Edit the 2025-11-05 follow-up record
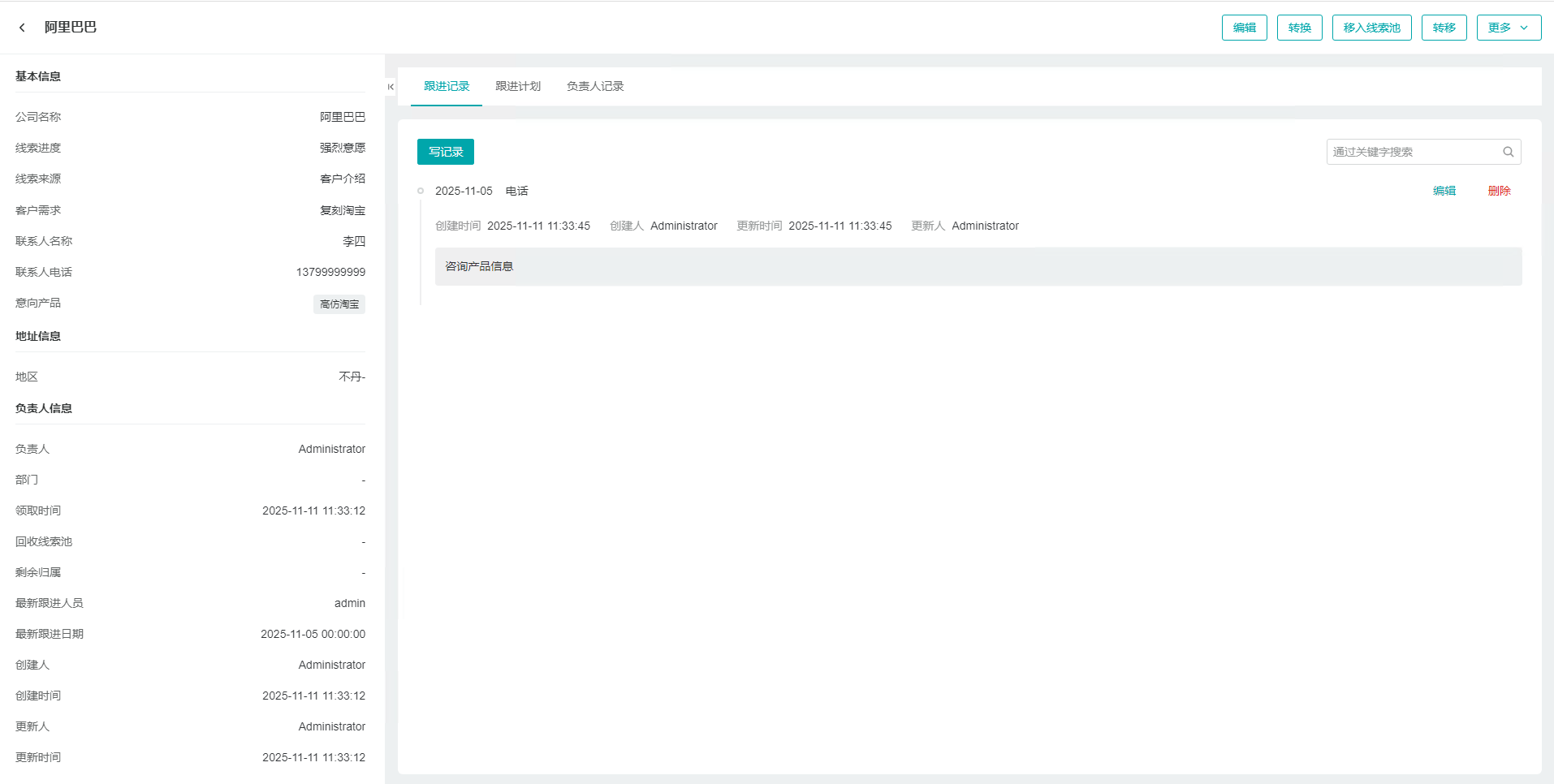The height and width of the screenshot is (784, 1554). [x=1444, y=191]
